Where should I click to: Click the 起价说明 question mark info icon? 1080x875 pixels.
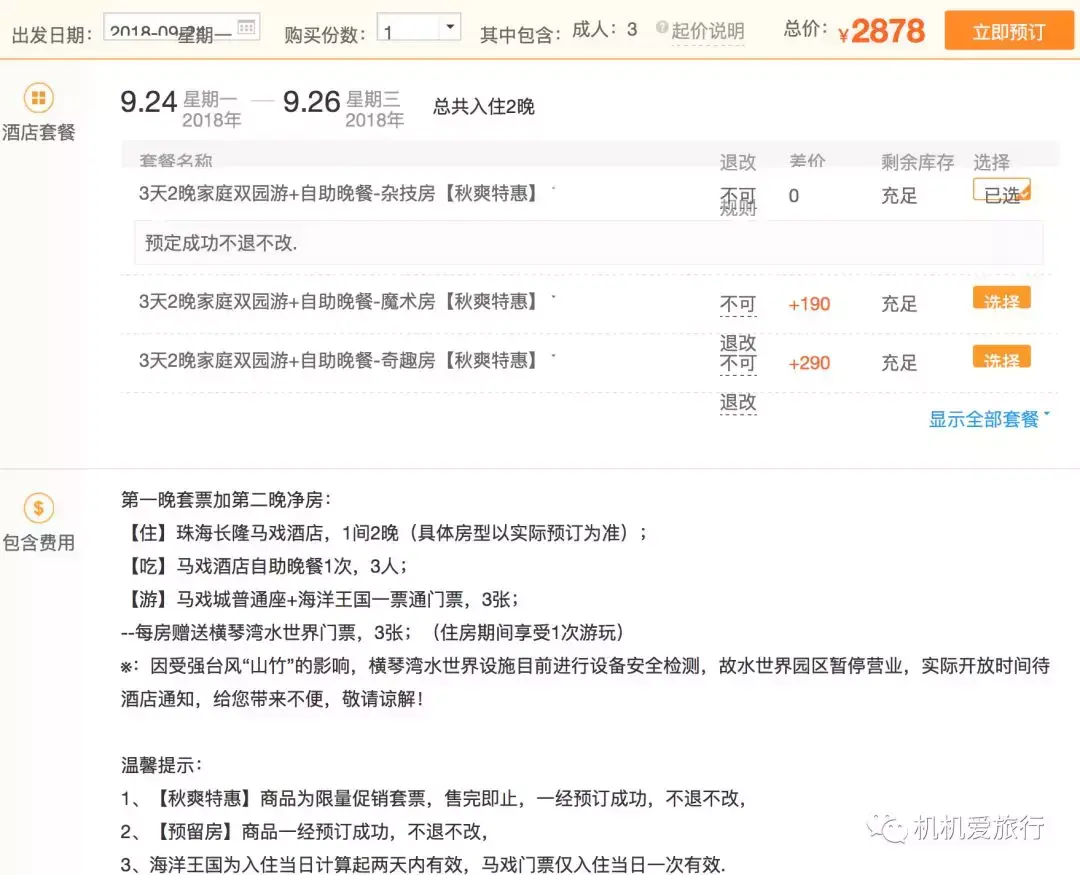click(664, 30)
